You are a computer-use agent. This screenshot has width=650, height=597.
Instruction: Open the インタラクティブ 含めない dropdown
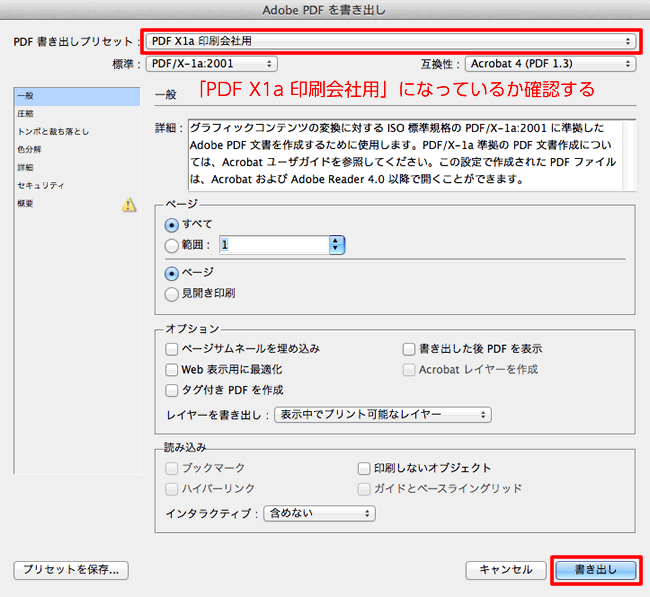pyautogui.click(x=319, y=513)
